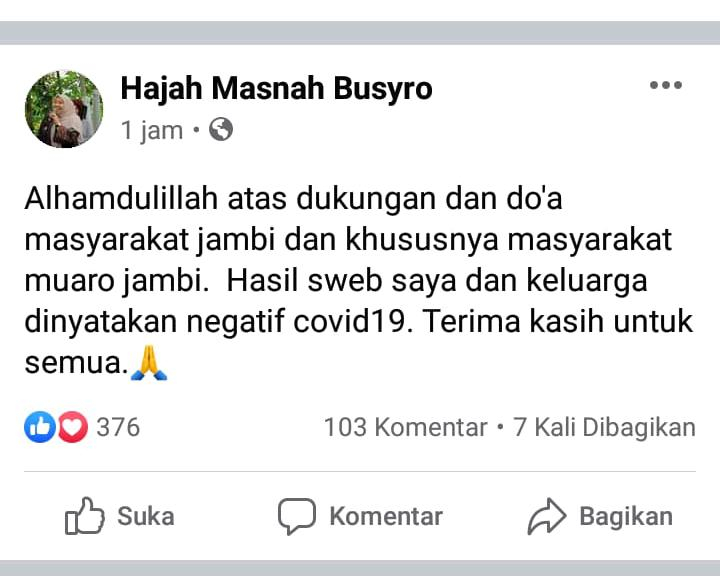Click the '1 jam' post timestamp
Image resolution: width=720 pixels, height=576 pixels.
[152, 130]
